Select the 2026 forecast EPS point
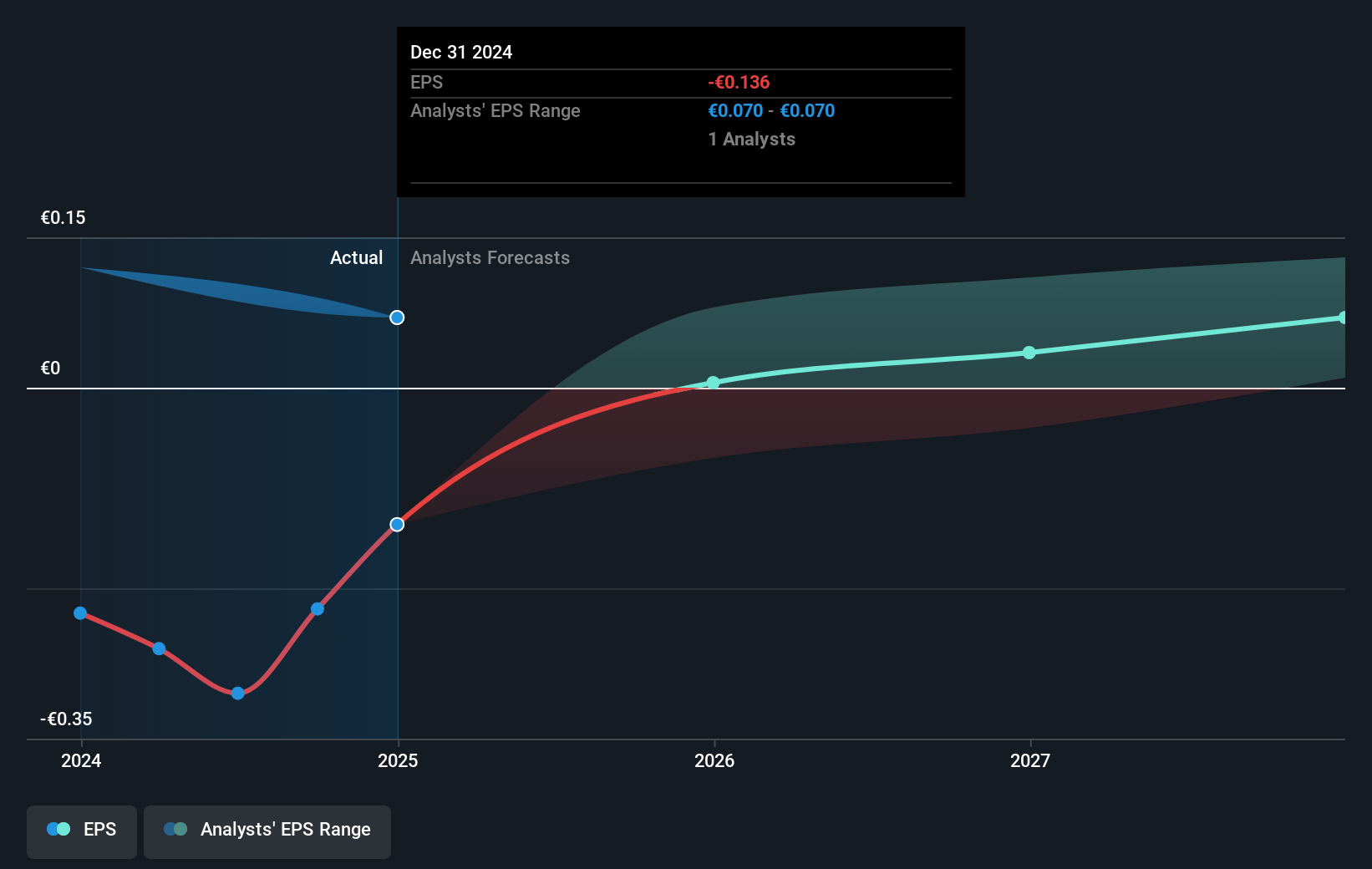 (713, 383)
